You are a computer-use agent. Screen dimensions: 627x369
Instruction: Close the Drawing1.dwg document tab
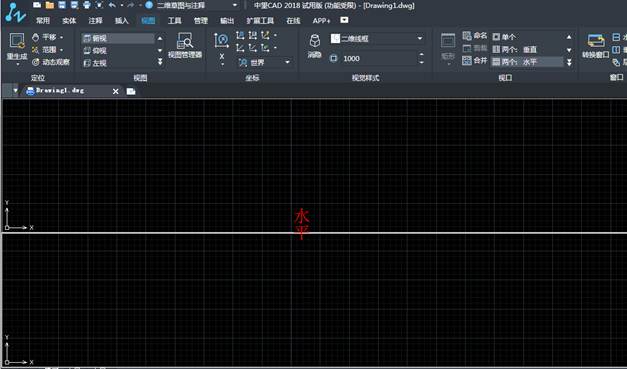click(116, 91)
